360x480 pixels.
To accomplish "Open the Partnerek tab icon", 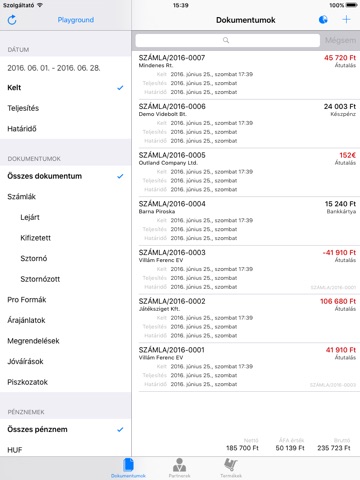I will coord(179,465).
